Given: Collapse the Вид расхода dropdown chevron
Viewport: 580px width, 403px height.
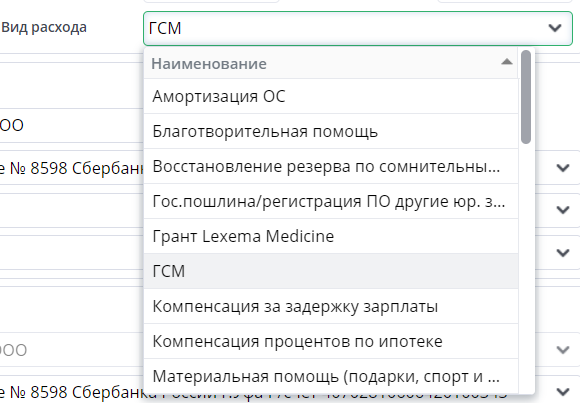Looking at the screenshot, I should click(x=555, y=28).
